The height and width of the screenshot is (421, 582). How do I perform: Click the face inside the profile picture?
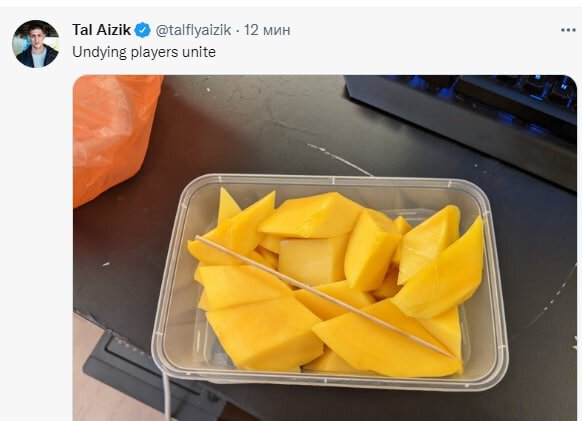pos(37,37)
